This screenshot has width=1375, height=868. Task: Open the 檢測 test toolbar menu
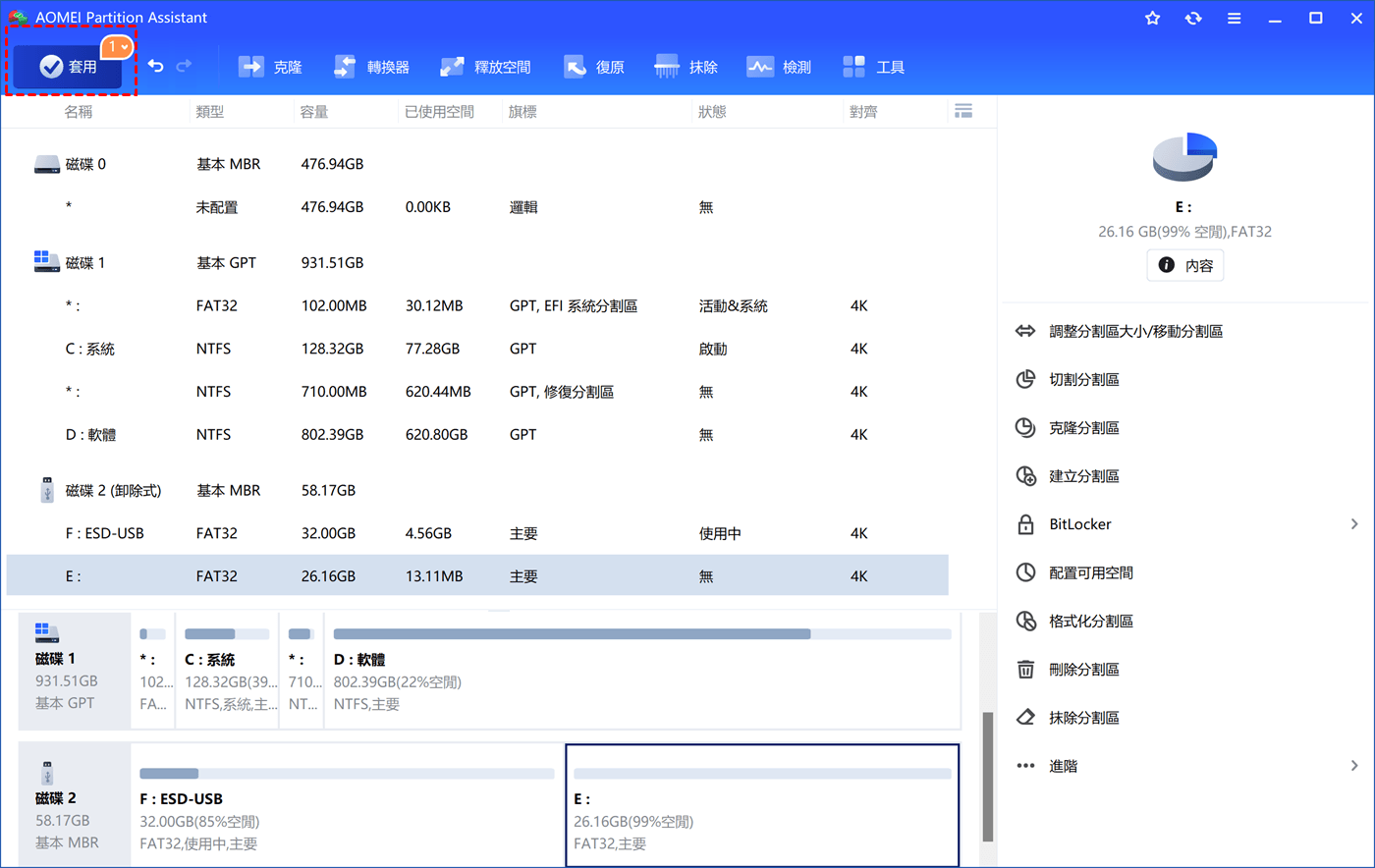pos(779,67)
